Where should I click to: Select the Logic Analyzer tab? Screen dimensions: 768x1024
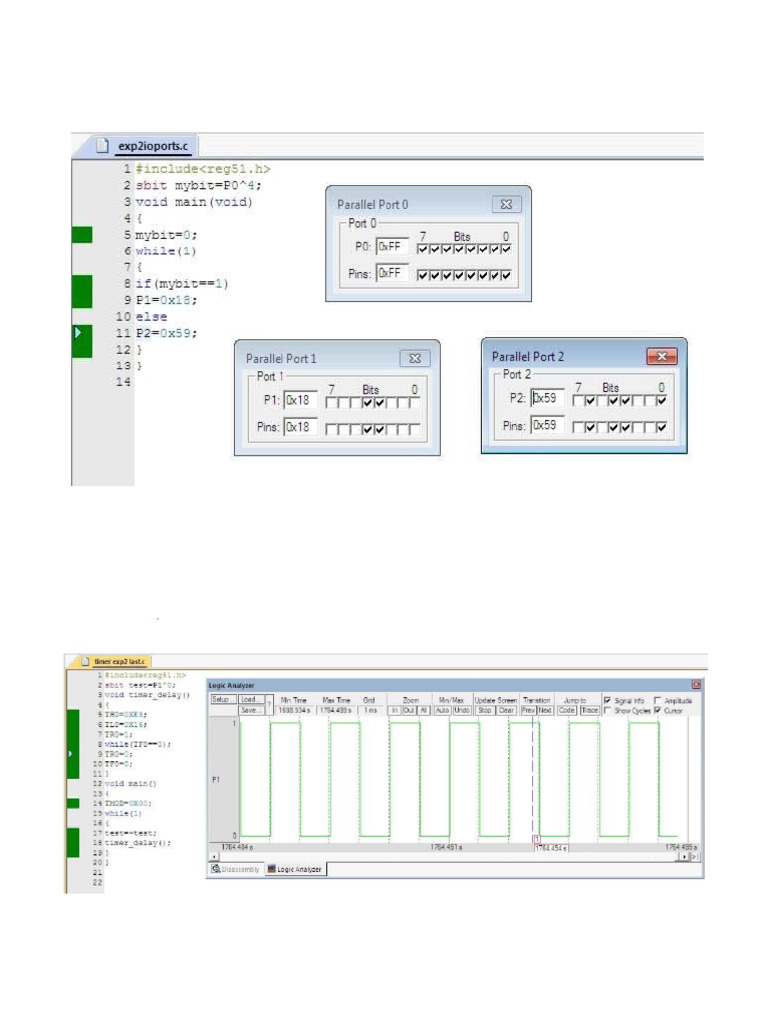coord(295,870)
